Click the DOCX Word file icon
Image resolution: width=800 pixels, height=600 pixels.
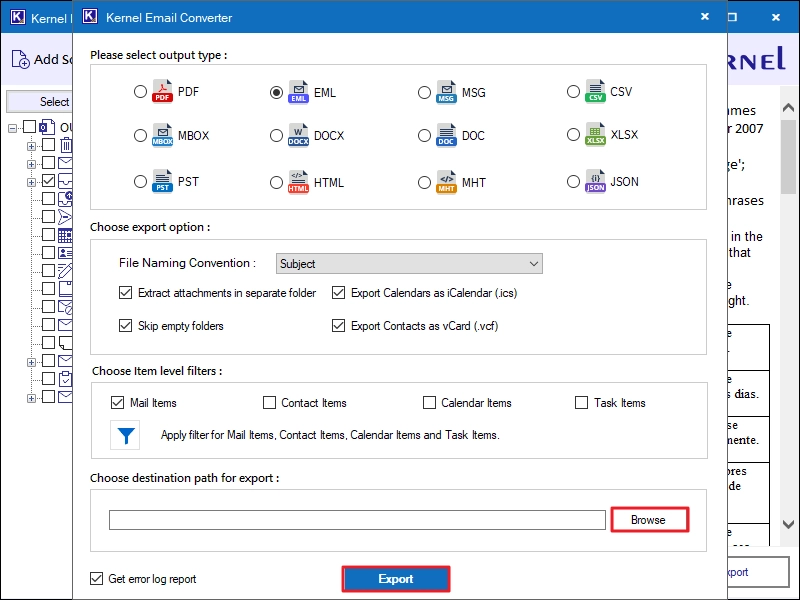pyautogui.click(x=298, y=135)
